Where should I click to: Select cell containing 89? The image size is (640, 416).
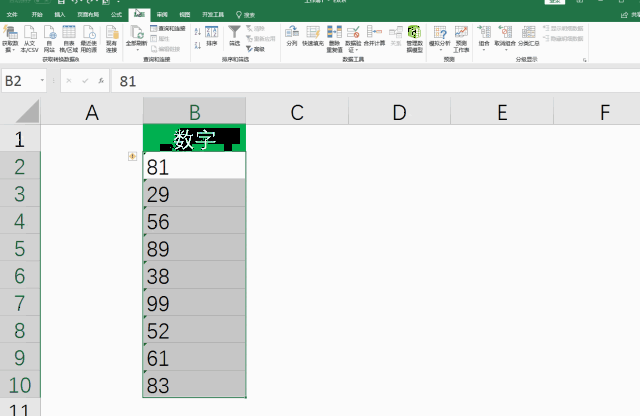click(x=194, y=248)
